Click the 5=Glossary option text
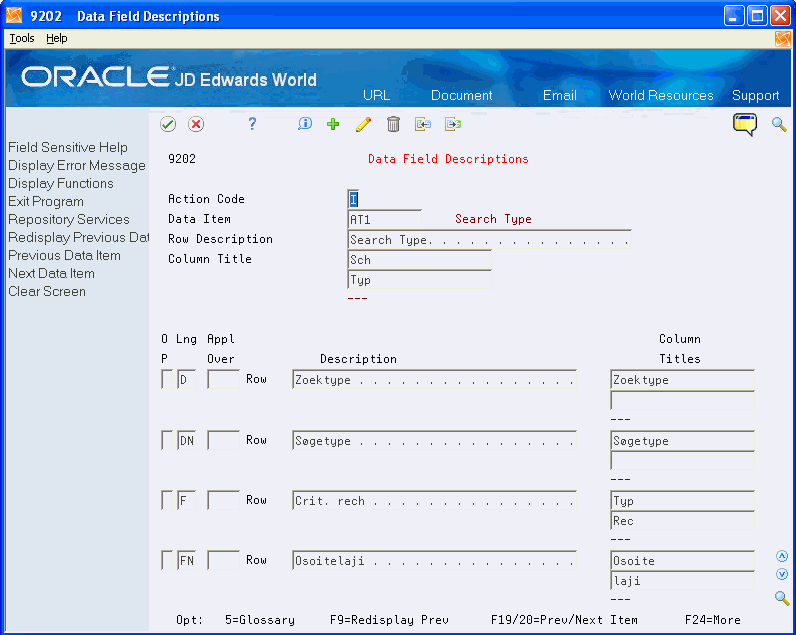Image resolution: width=796 pixels, height=635 pixels. [259, 620]
